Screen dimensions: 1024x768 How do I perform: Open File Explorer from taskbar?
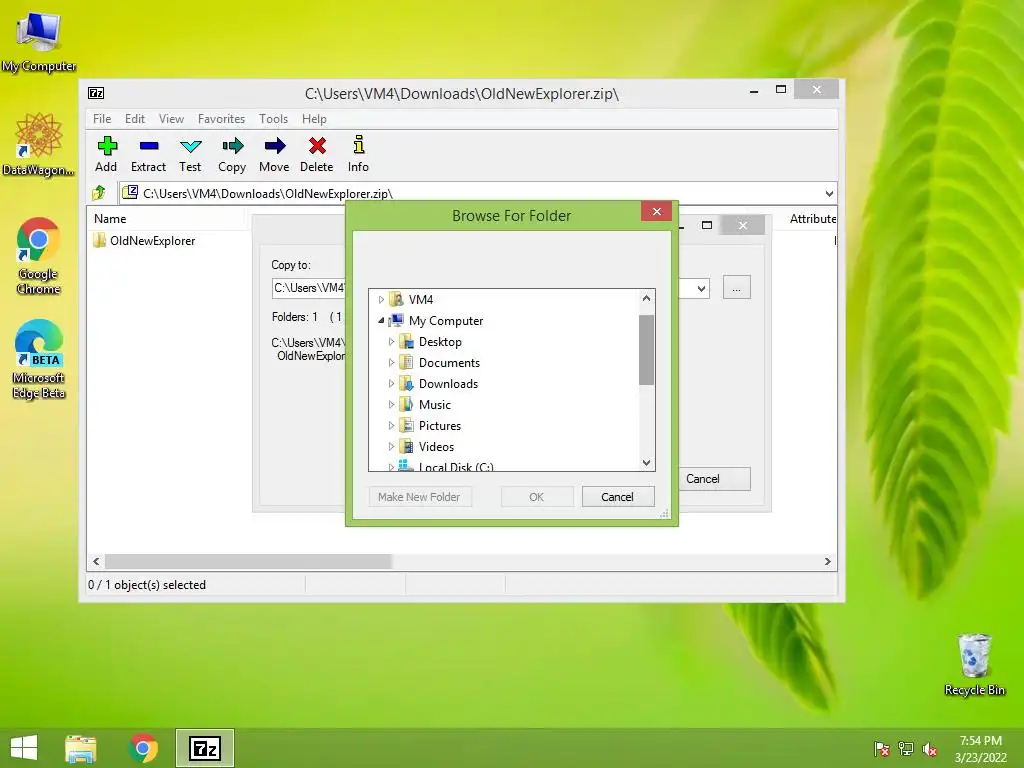[81, 748]
